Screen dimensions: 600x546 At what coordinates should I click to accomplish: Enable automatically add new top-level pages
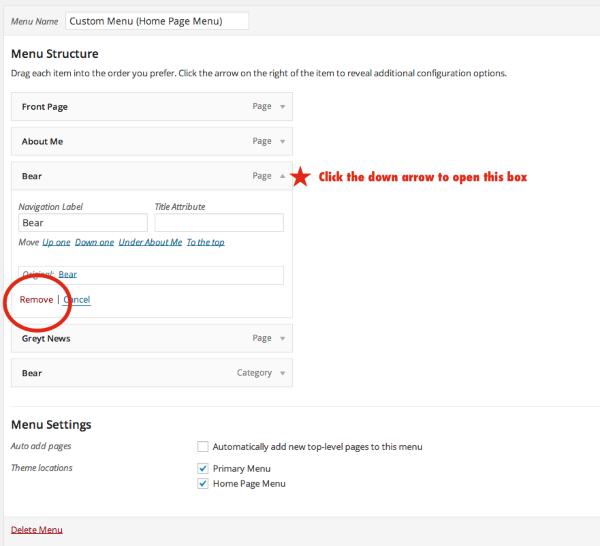point(203,447)
